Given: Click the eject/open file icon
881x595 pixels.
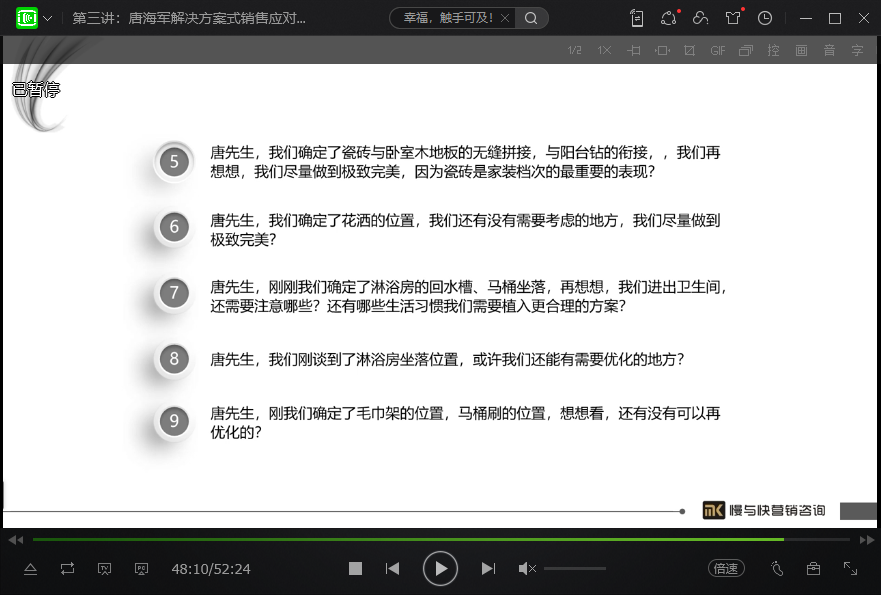Looking at the screenshot, I should tap(30, 568).
